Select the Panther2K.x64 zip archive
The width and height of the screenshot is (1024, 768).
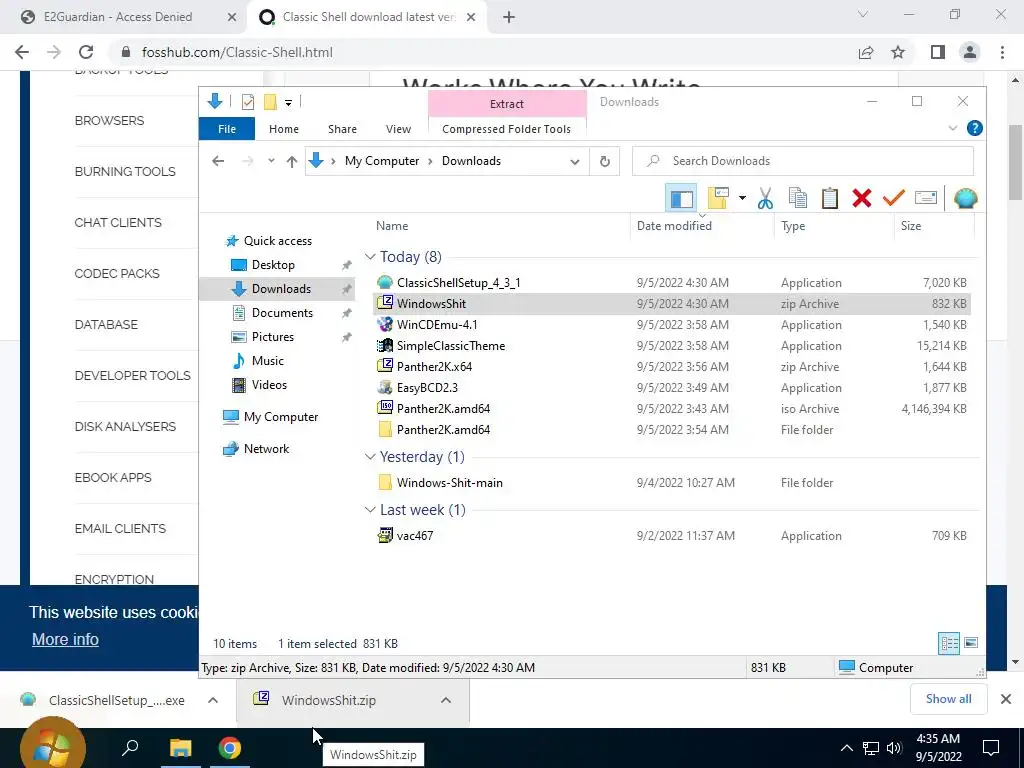click(x=671, y=366)
